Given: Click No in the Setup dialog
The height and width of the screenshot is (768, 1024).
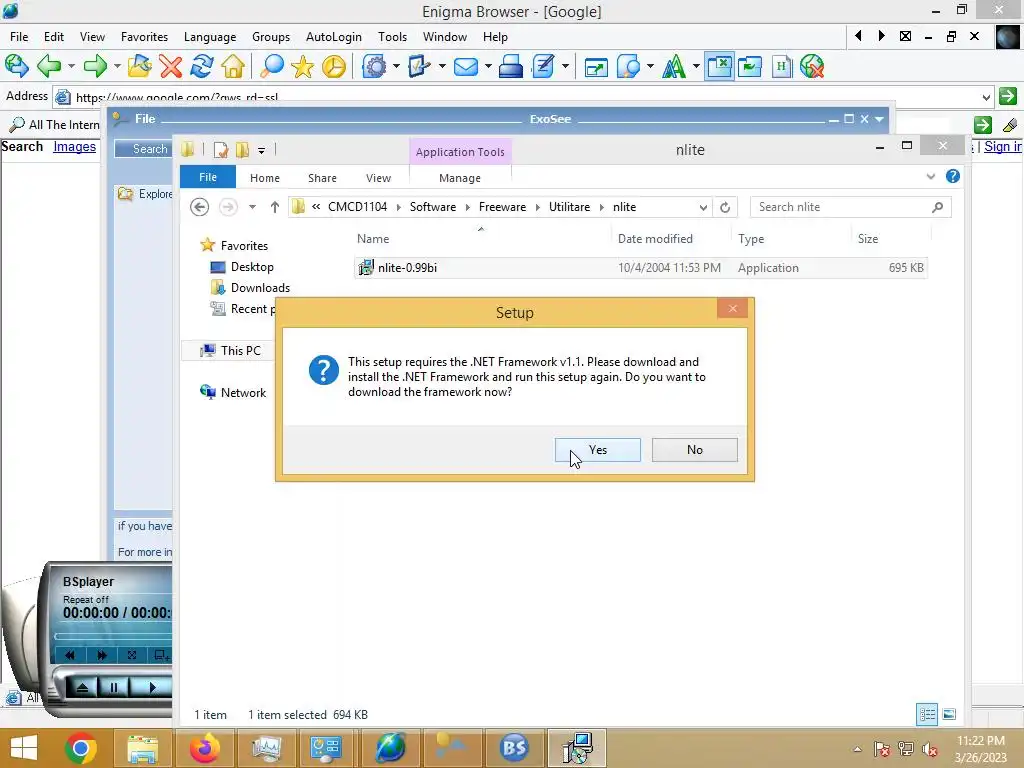Looking at the screenshot, I should [x=694, y=450].
